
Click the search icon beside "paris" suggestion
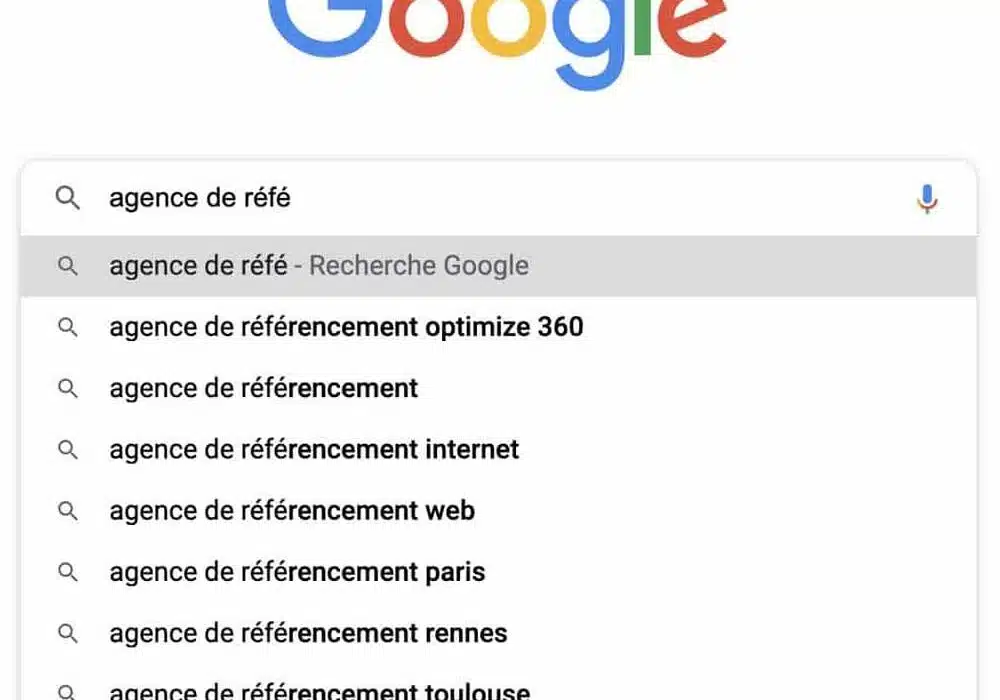point(68,573)
